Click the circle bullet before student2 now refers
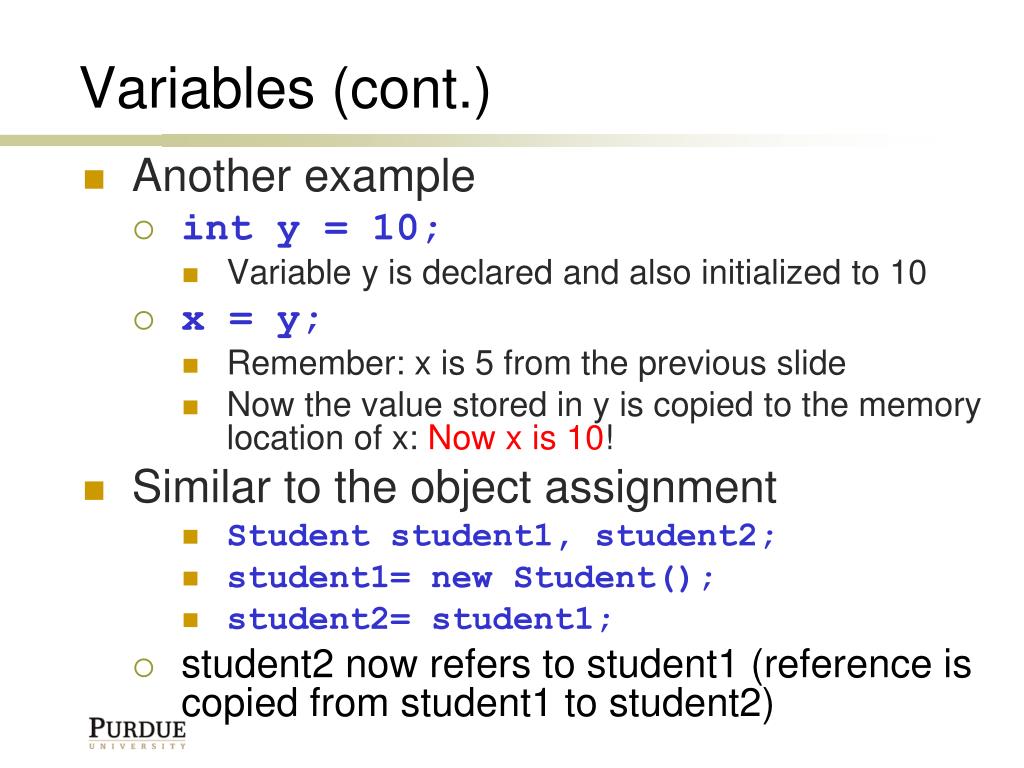The height and width of the screenshot is (768, 1024). point(144,667)
